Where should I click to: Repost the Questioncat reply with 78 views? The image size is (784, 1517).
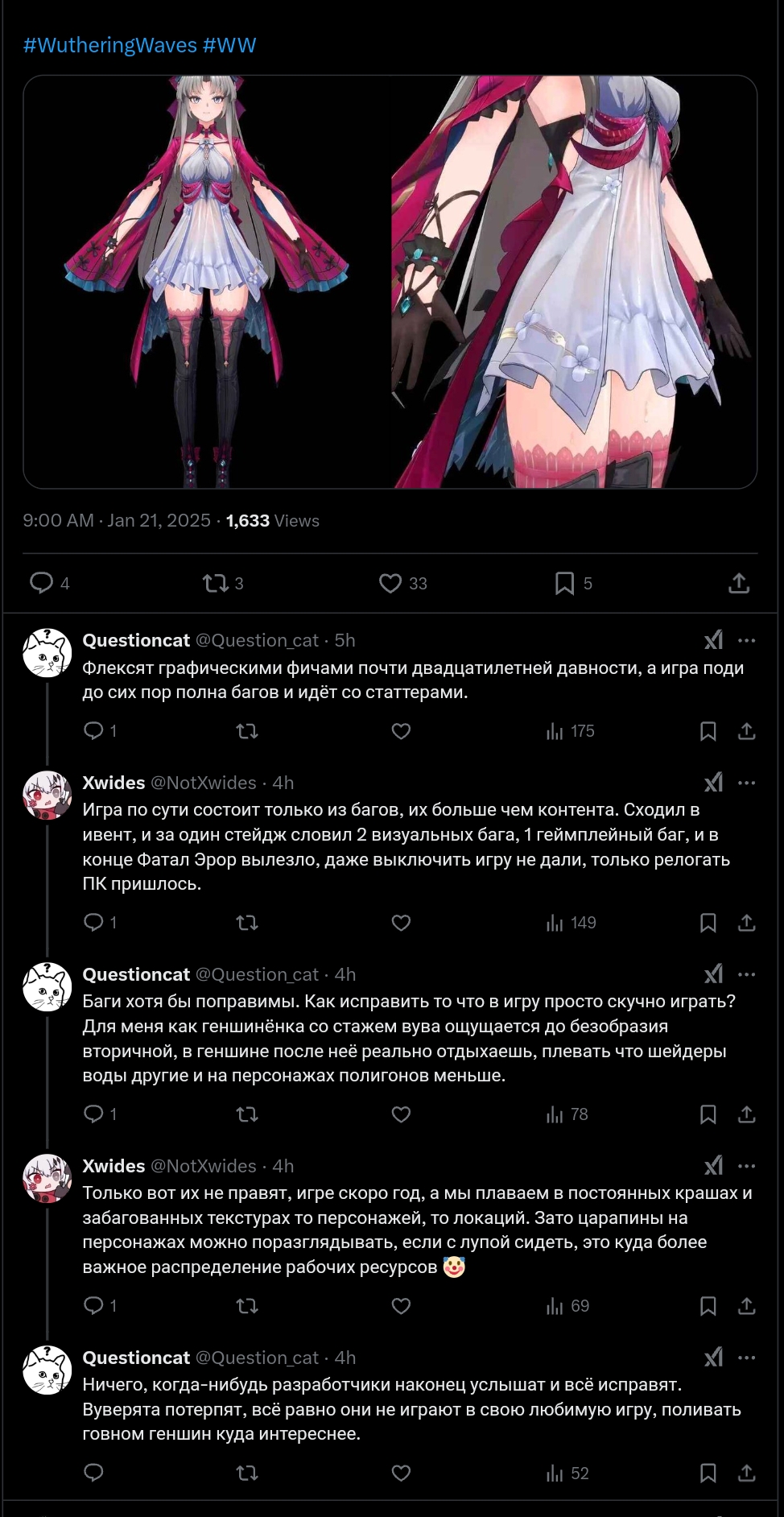coord(247,1114)
